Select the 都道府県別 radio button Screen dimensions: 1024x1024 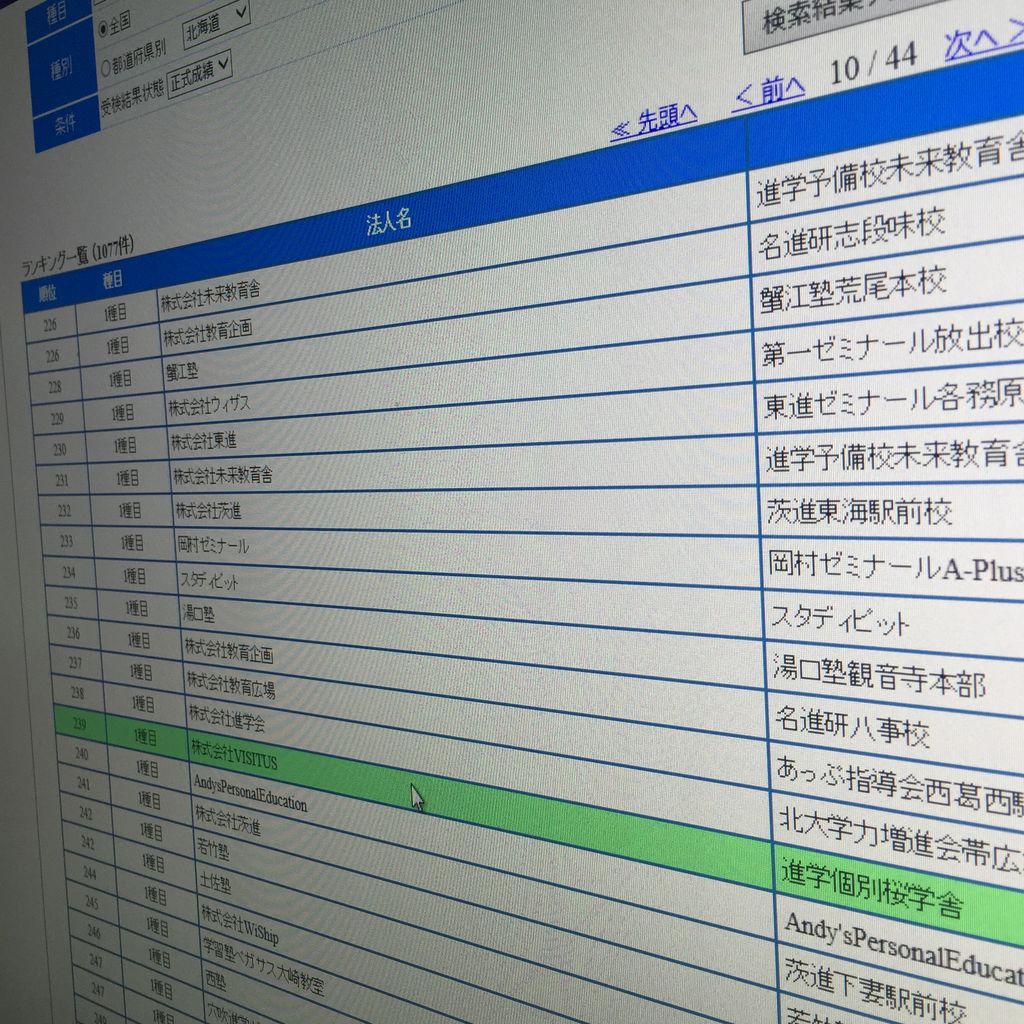106,67
